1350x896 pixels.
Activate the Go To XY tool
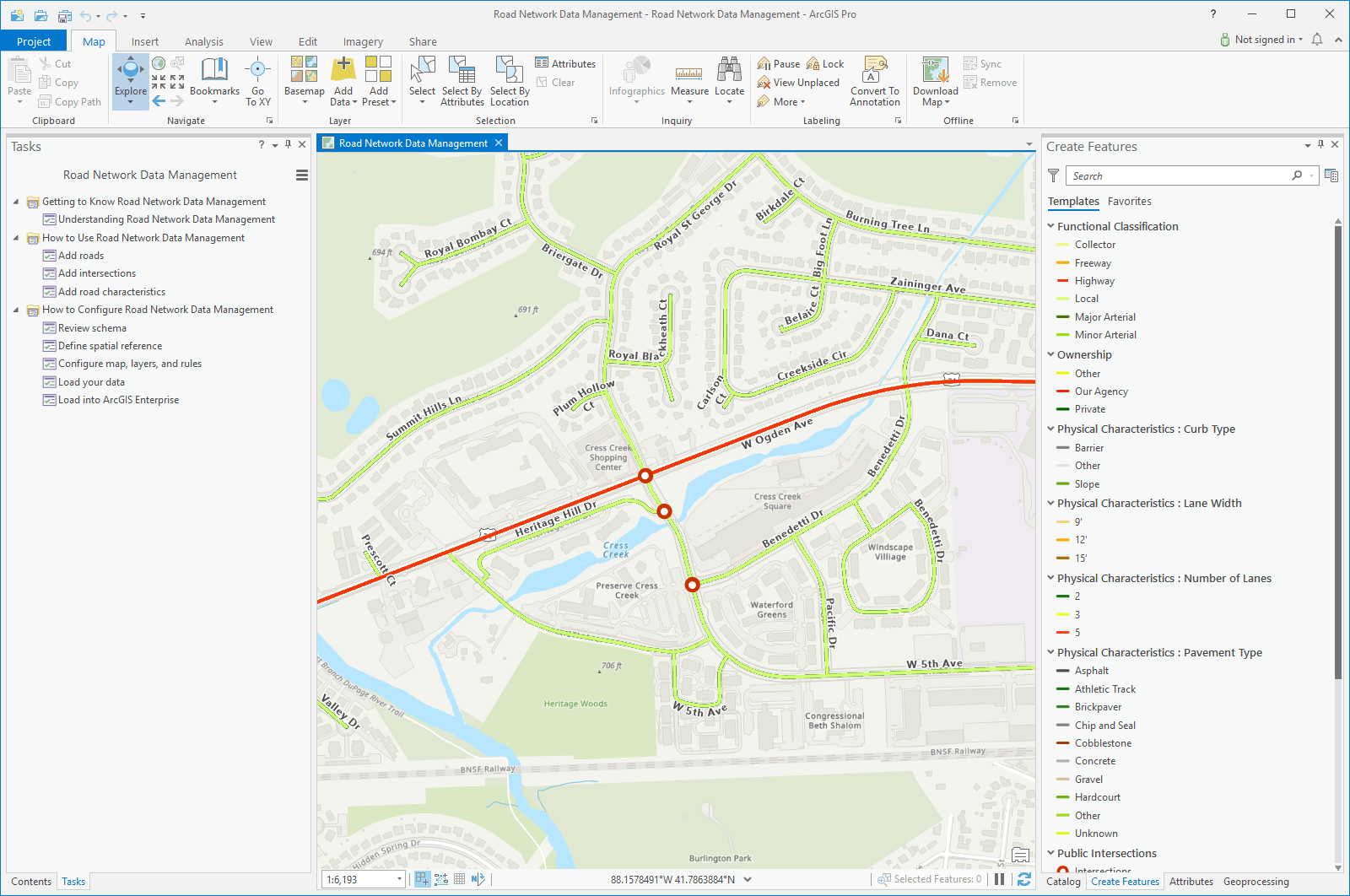(x=257, y=81)
